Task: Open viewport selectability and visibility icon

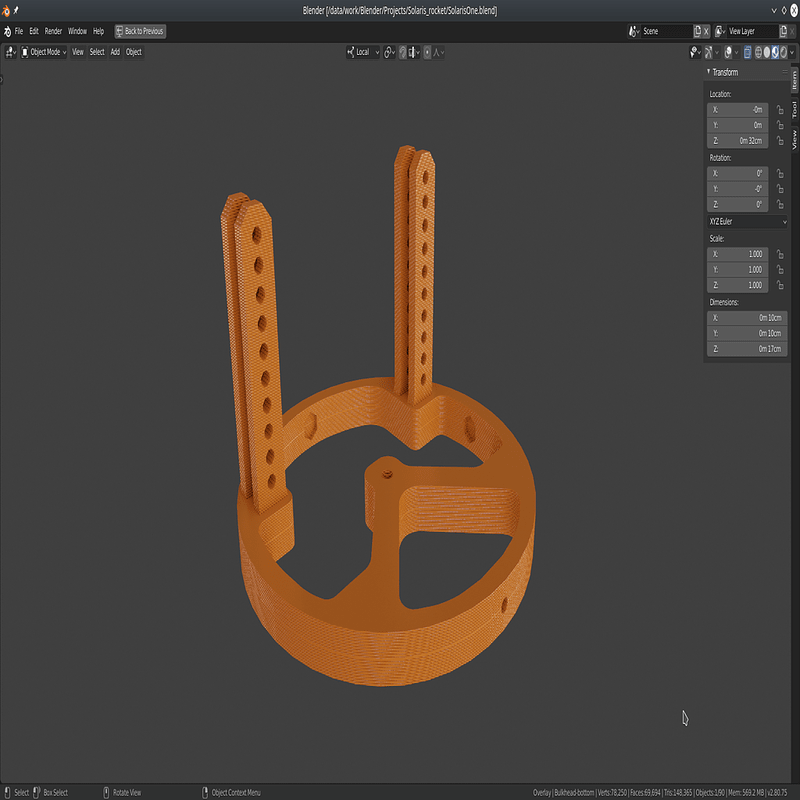Action: tap(695, 52)
